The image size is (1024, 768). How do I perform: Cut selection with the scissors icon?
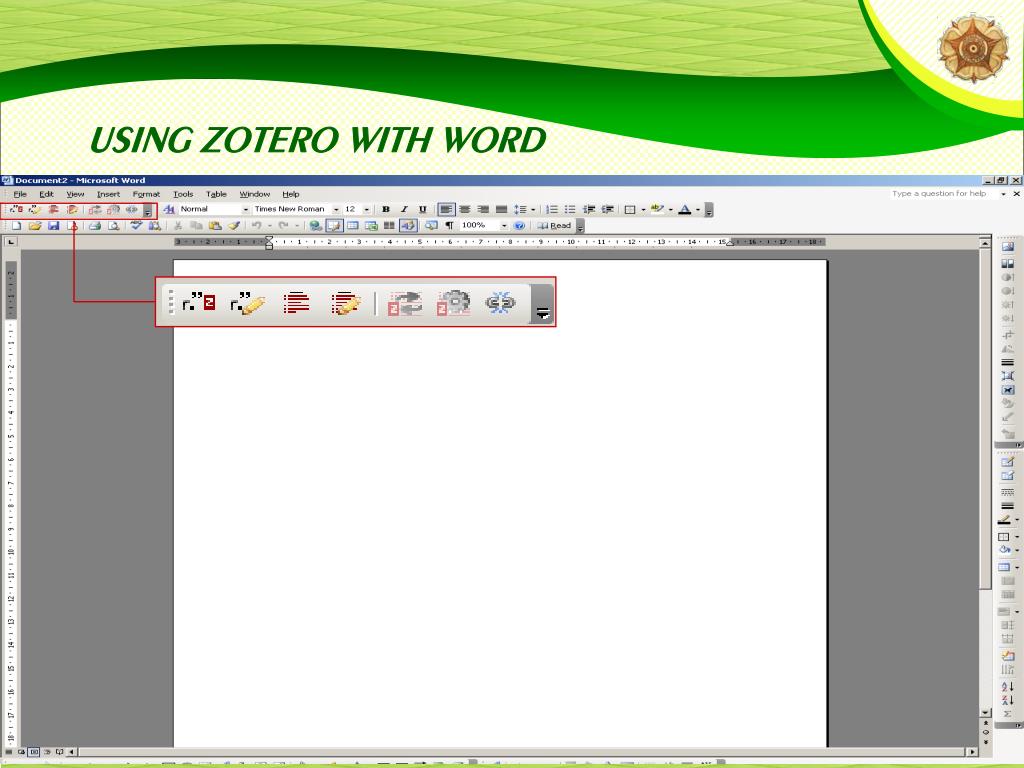pos(177,226)
